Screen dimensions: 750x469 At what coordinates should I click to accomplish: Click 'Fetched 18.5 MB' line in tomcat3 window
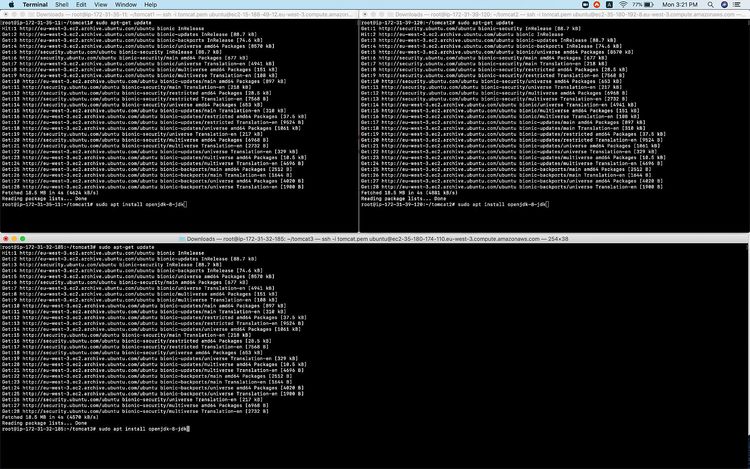tap(50, 417)
